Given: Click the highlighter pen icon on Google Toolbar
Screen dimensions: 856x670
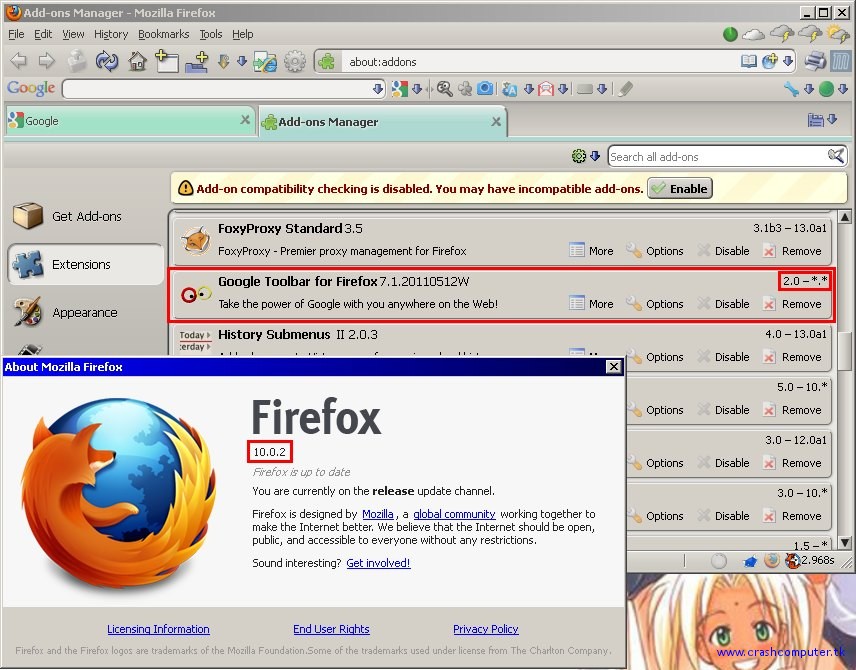Looking at the screenshot, I should coord(625,88).
